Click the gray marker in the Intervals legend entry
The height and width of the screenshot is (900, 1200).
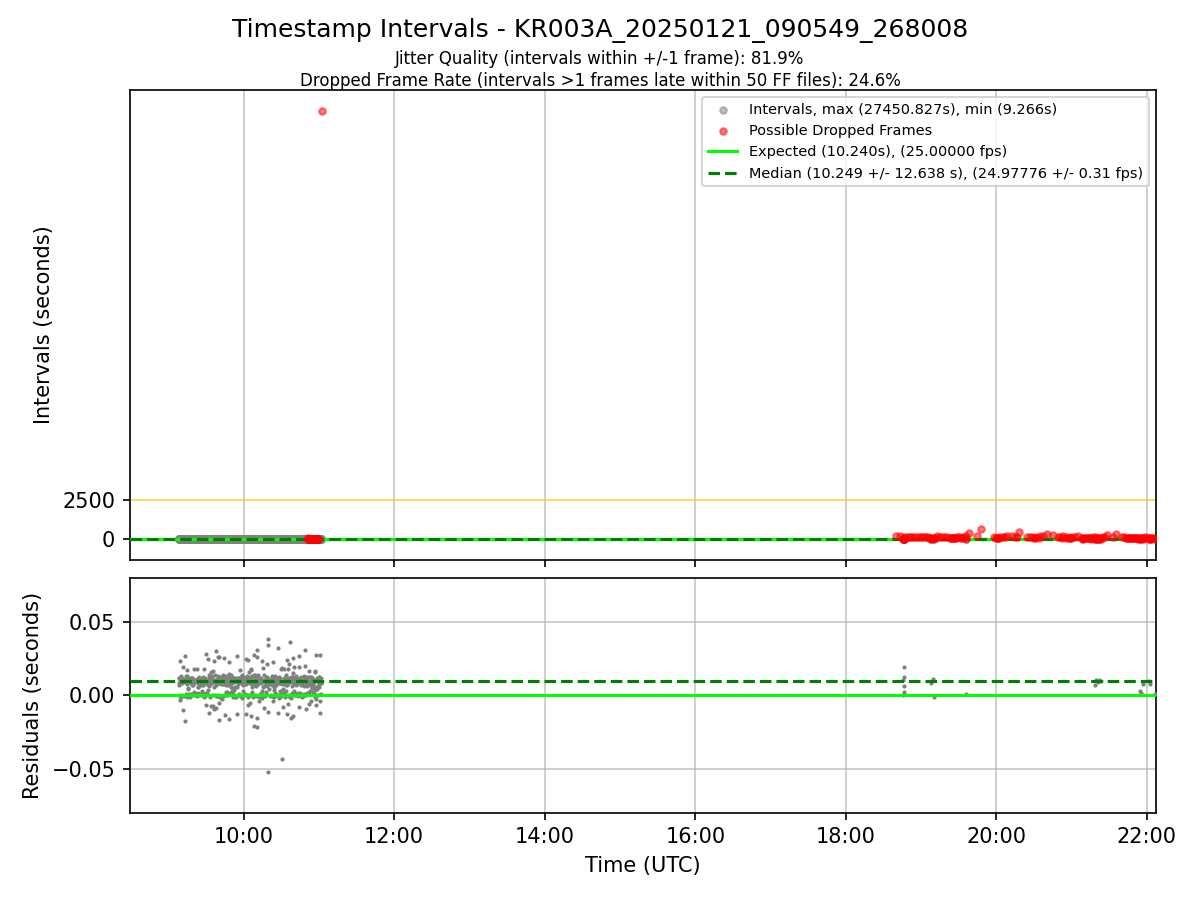[x=723, y=110]
